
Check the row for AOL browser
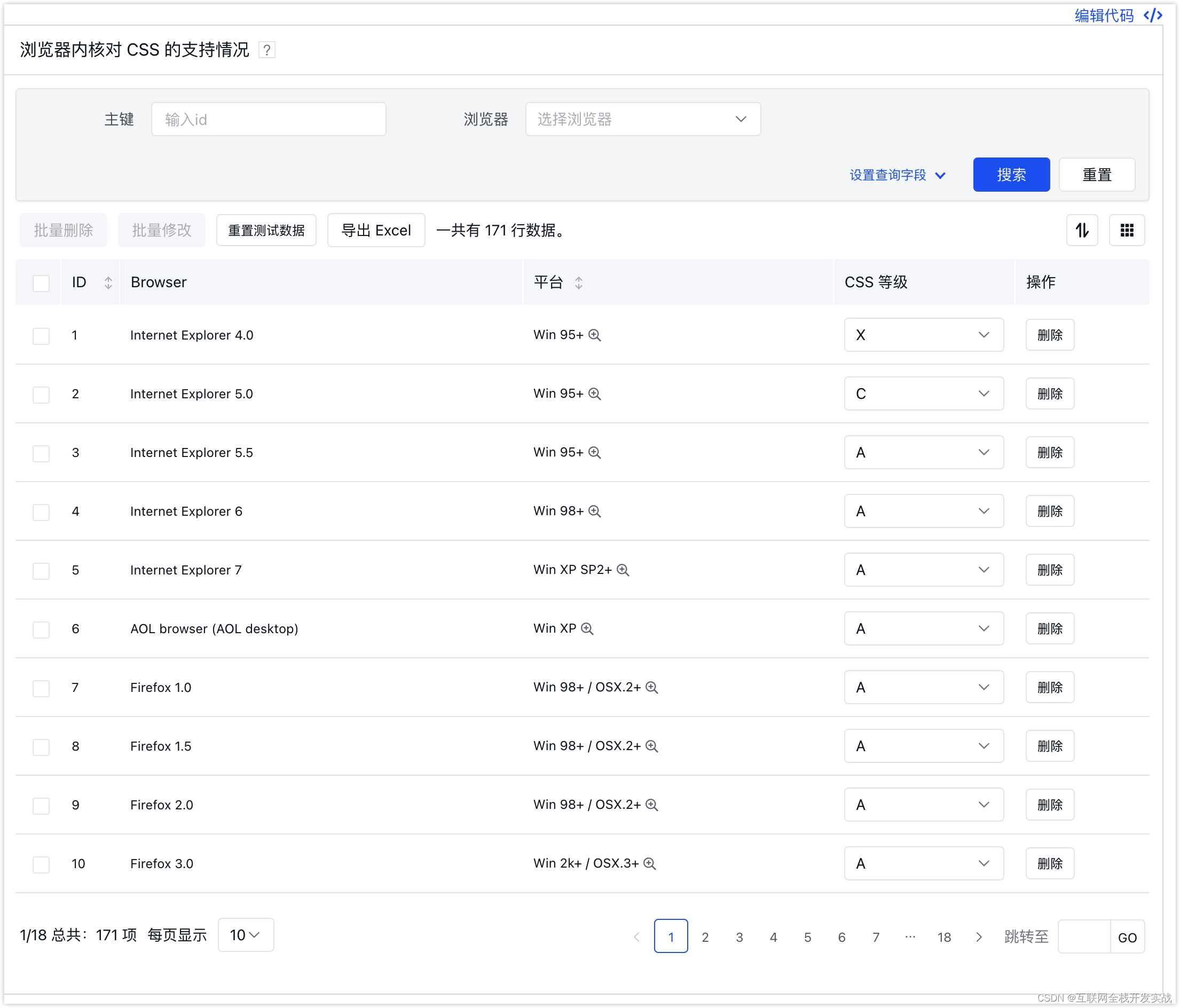click(x=41, y=629)
